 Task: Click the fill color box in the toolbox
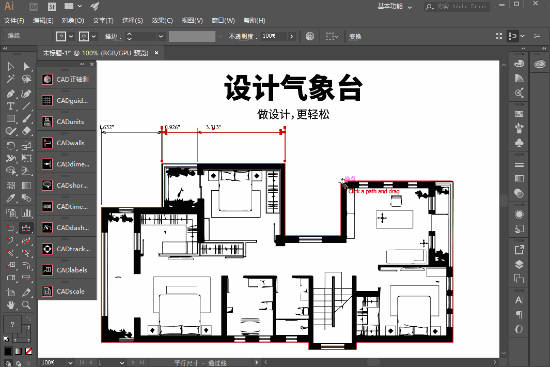tap(12, 324)
